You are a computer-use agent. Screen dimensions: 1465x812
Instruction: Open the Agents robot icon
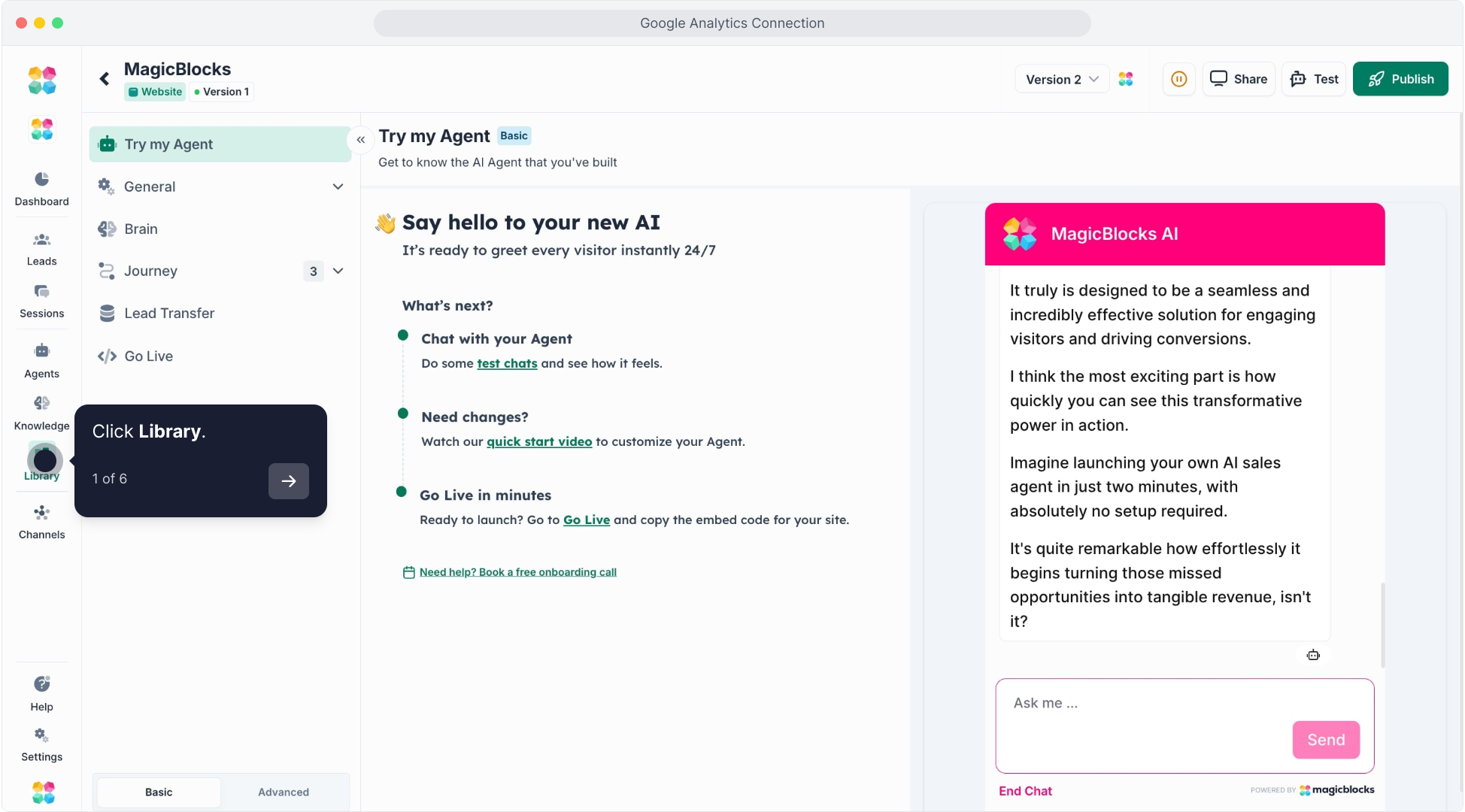[x=41, y=352]
